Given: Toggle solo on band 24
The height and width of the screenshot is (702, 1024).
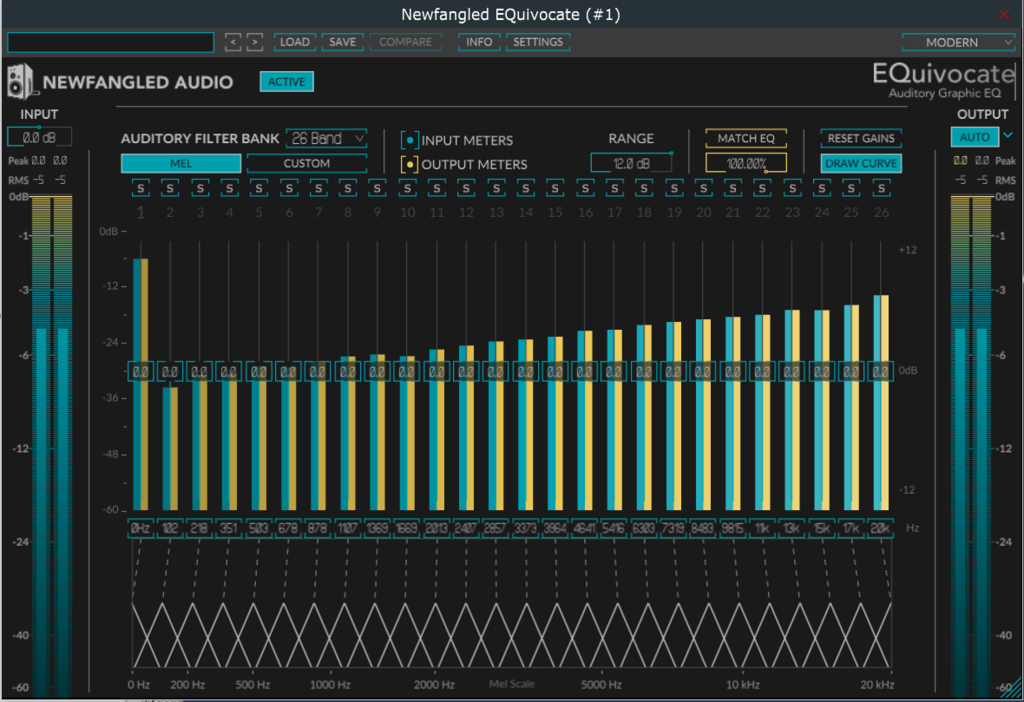Looking at the screenshot, I should pos(822,189).
